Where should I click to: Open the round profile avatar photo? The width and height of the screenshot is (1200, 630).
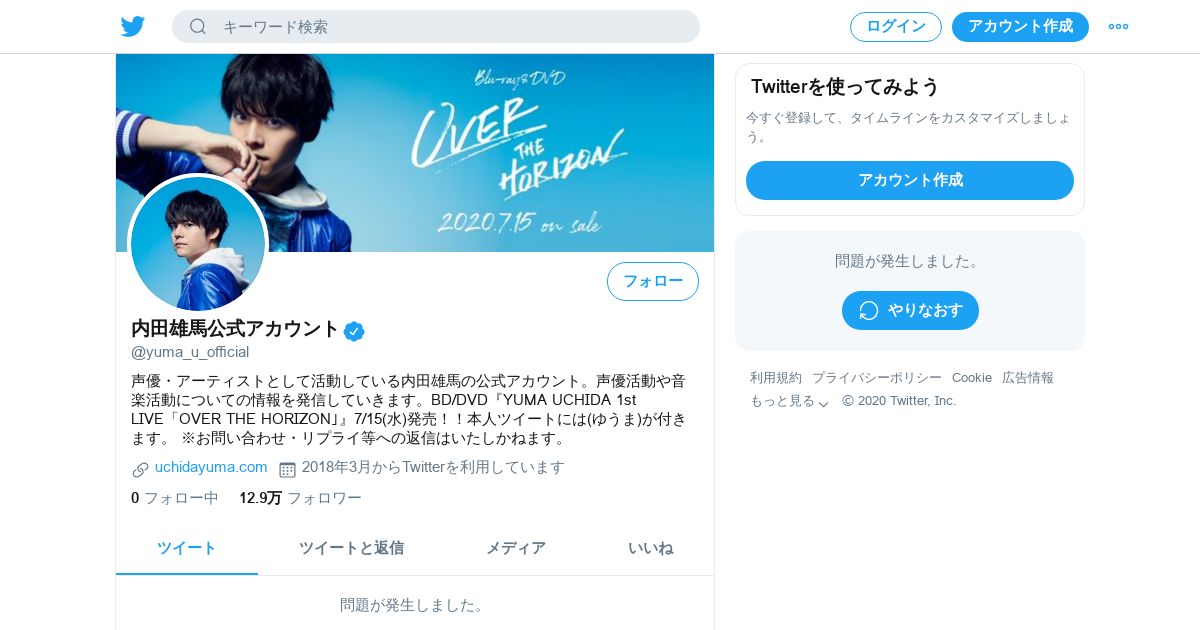coord(198,243)
